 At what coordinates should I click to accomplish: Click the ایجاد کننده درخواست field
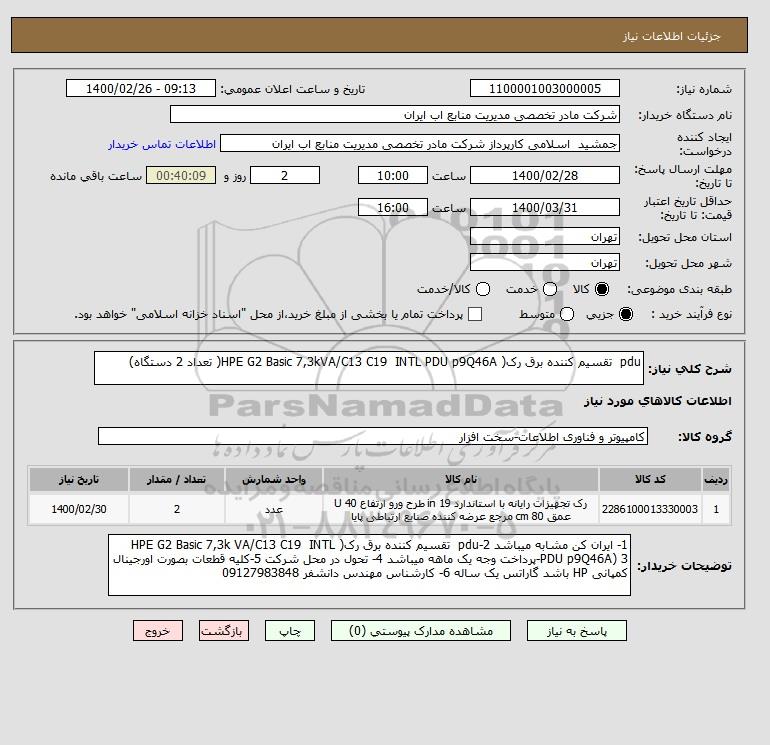(x=420, y=144)
